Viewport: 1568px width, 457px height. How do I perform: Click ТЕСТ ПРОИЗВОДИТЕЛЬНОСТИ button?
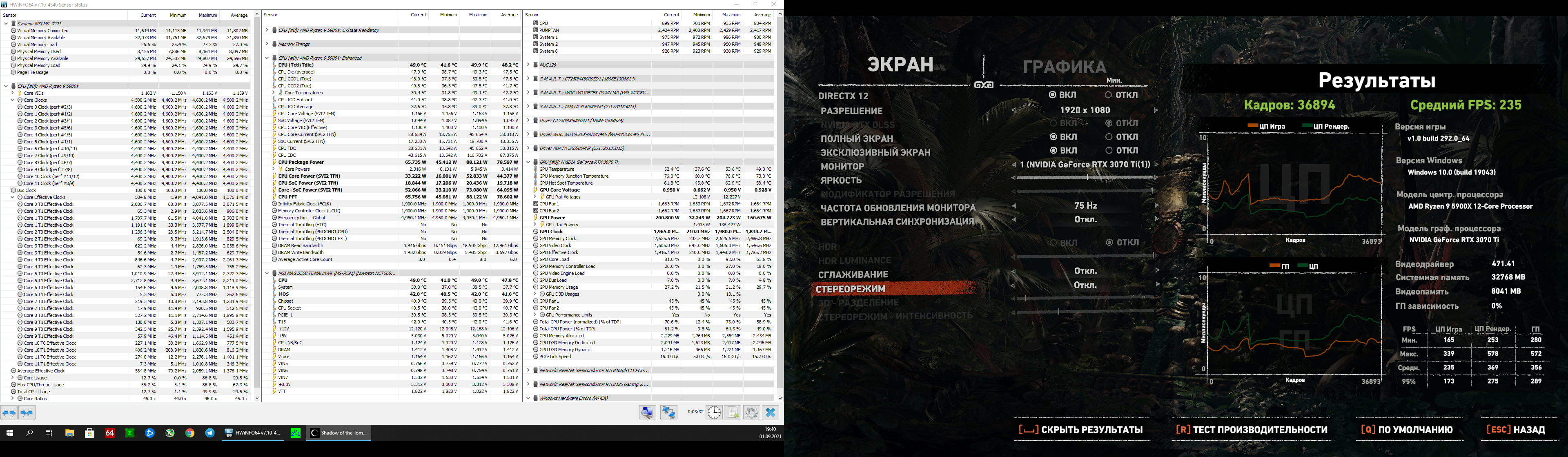click(1252, 430)
